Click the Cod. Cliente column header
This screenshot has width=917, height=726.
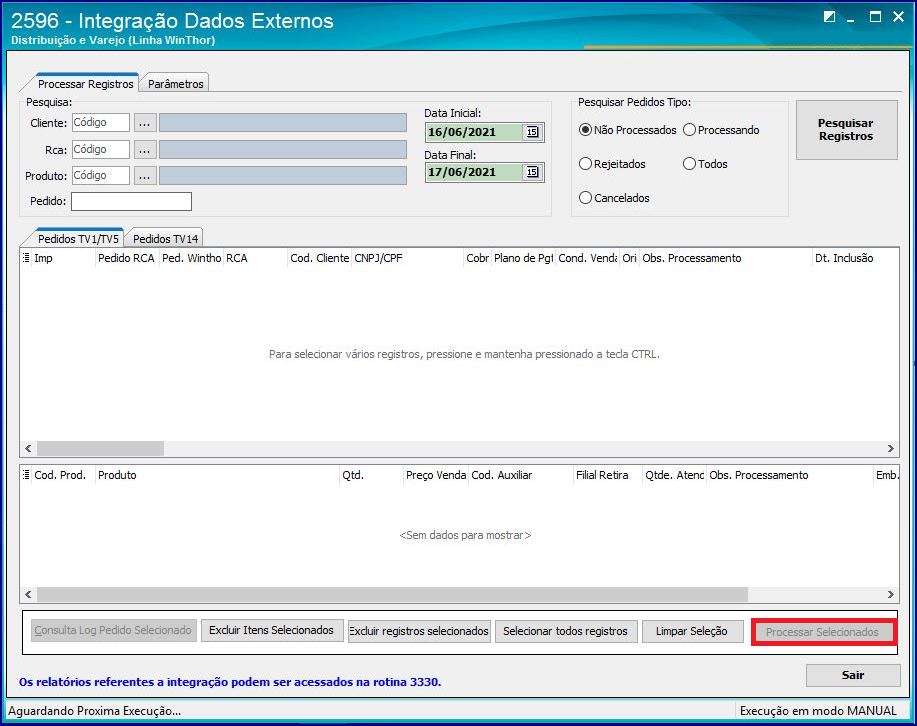319,258
